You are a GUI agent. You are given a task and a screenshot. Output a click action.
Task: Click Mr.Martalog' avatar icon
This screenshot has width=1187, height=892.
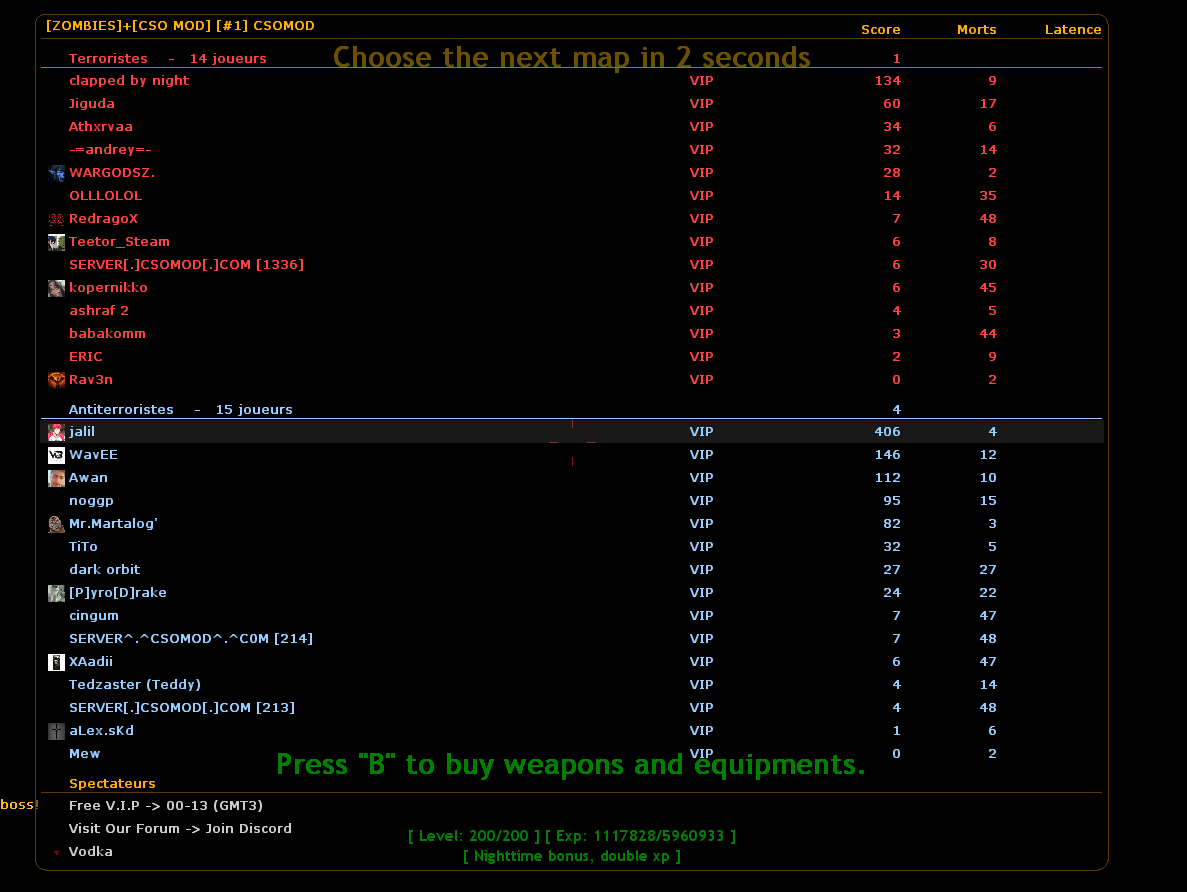click(56, 524)
